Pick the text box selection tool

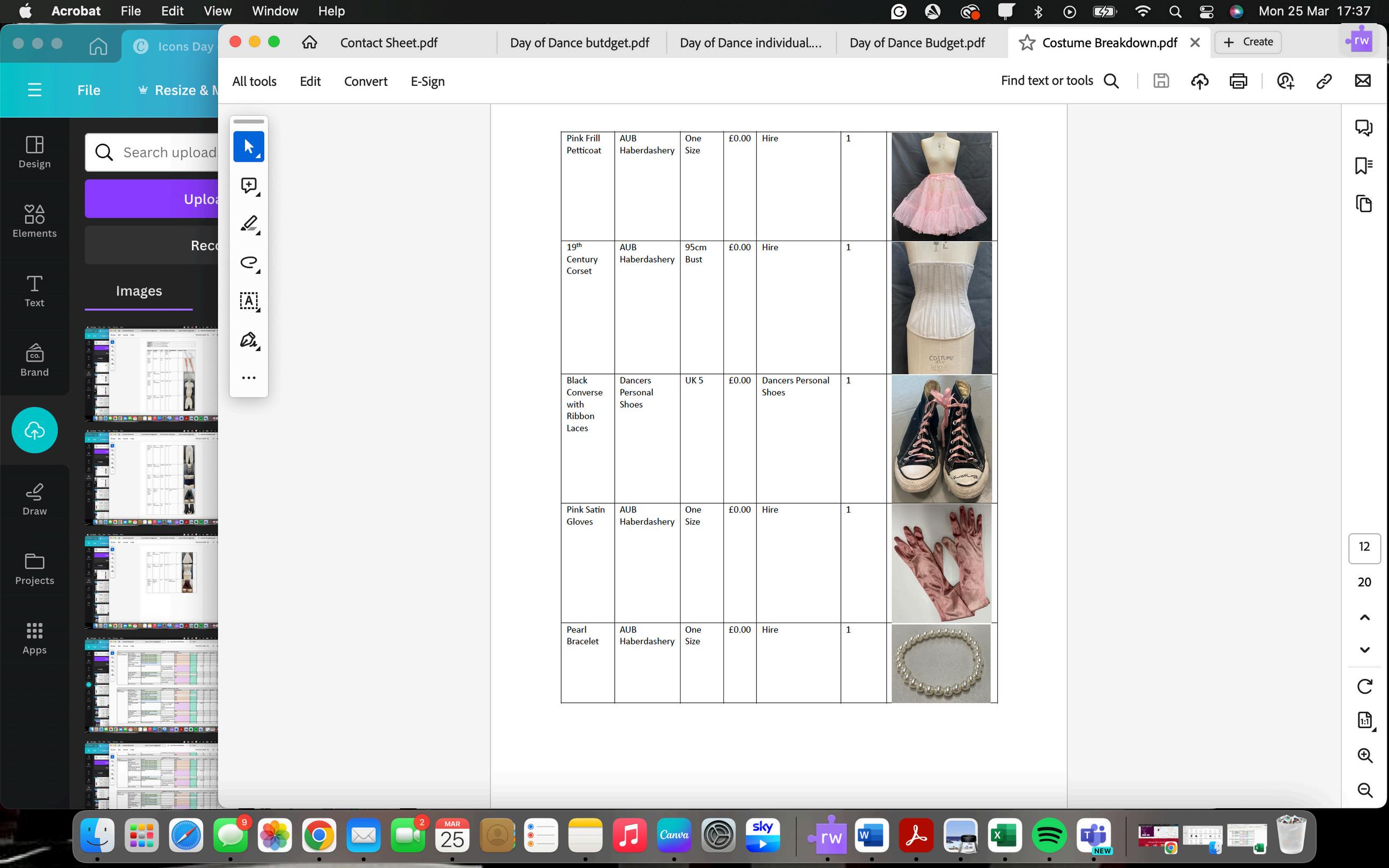[x=249, y=301]
